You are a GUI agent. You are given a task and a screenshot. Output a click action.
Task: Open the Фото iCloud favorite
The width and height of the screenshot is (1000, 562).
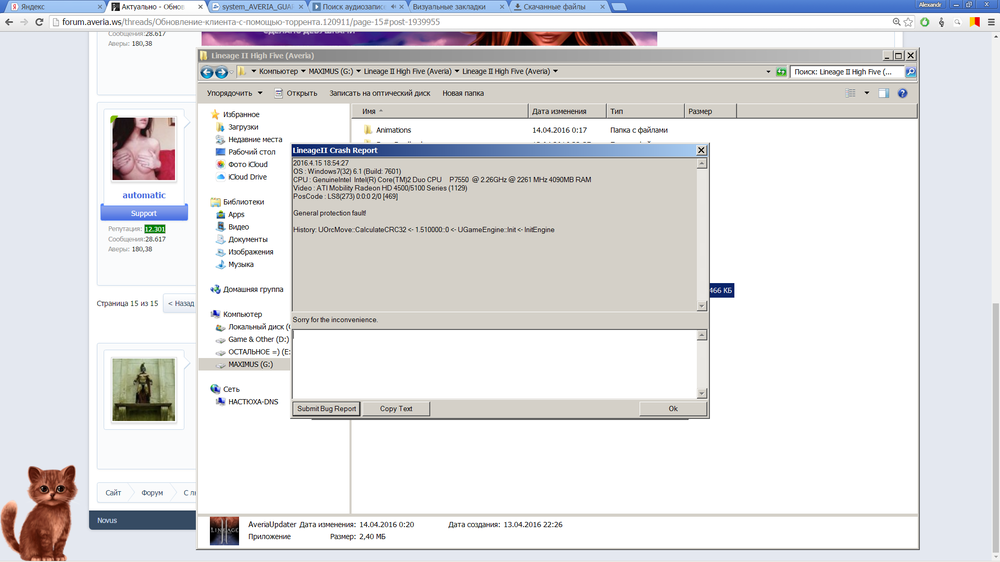[247, 164]
